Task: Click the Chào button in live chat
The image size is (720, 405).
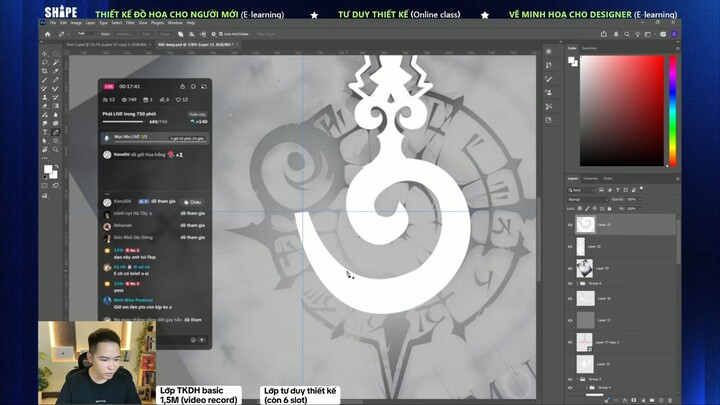Action: pos(192,202)
